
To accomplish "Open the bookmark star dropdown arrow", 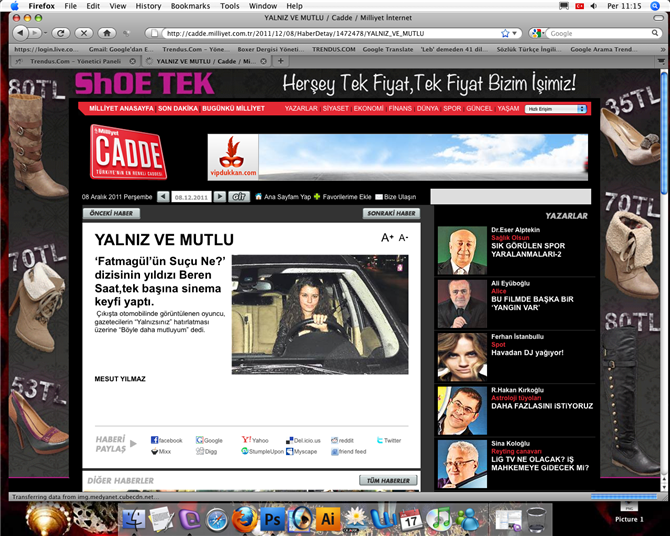I will (x=514, y=33).
